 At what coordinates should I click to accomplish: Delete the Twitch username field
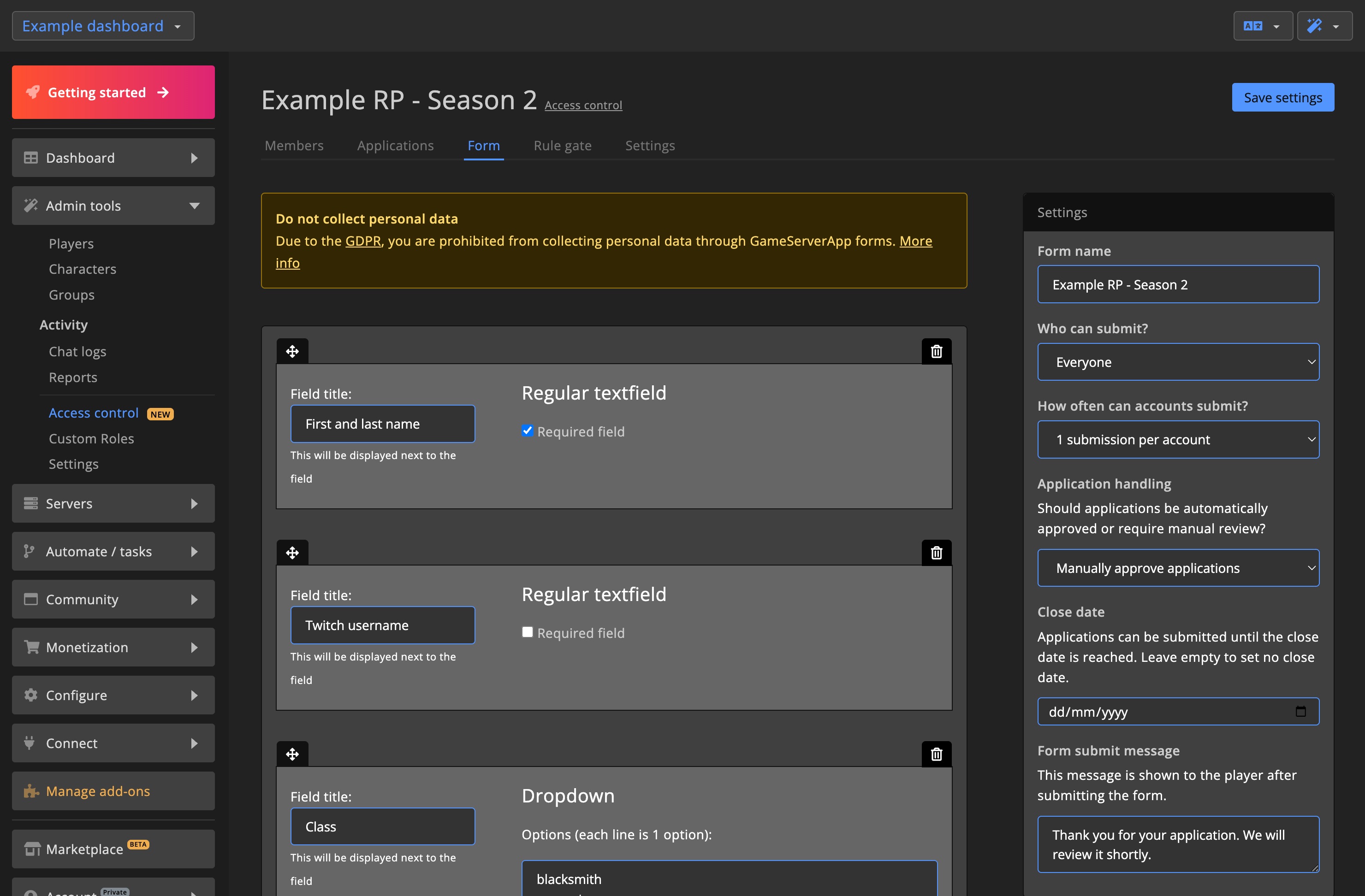pyautogui.click(x=936, y=552)
